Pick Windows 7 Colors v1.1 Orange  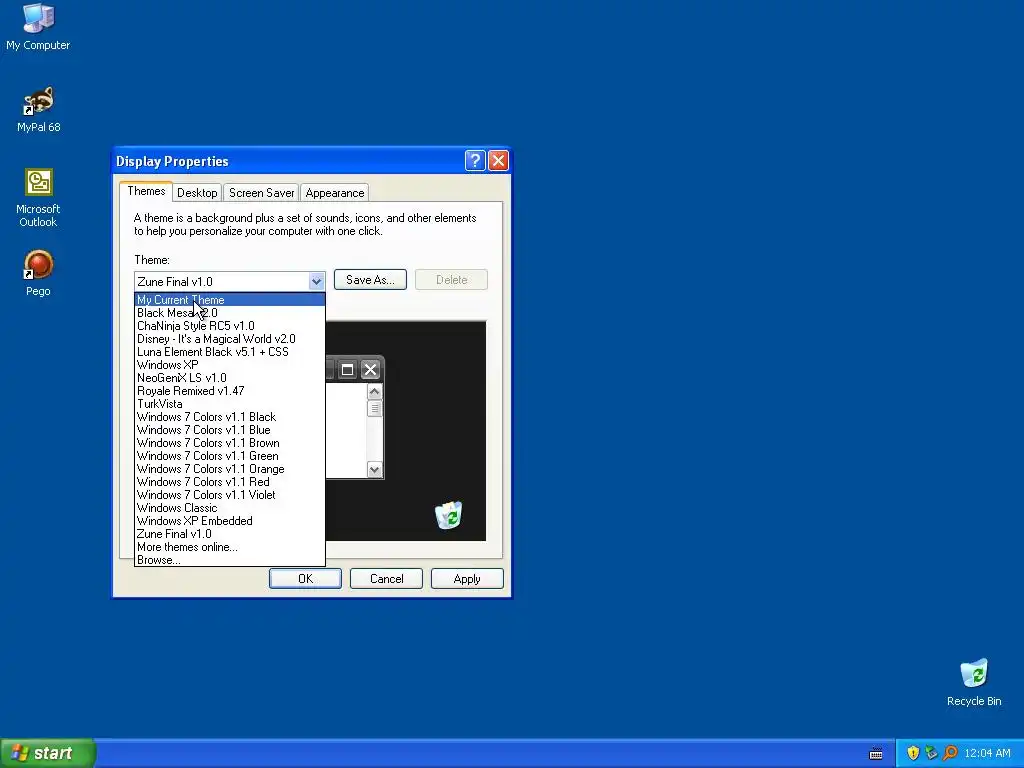point(230,470)
